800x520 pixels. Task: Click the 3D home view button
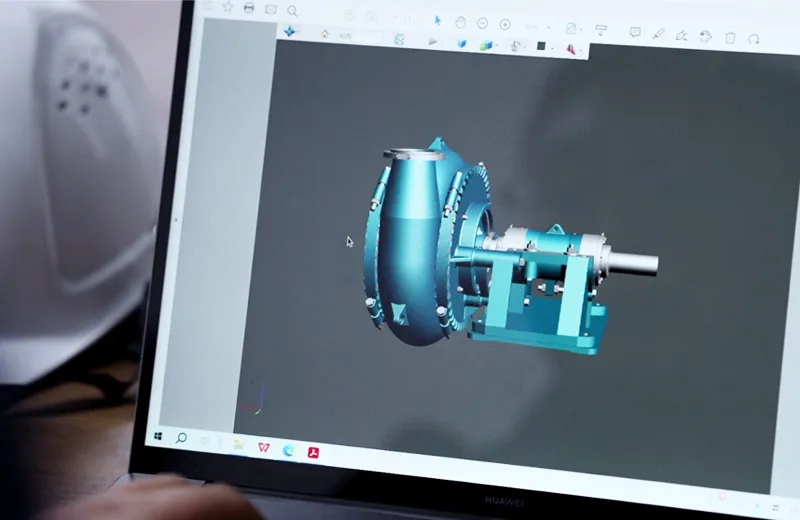tap(325, 34)
